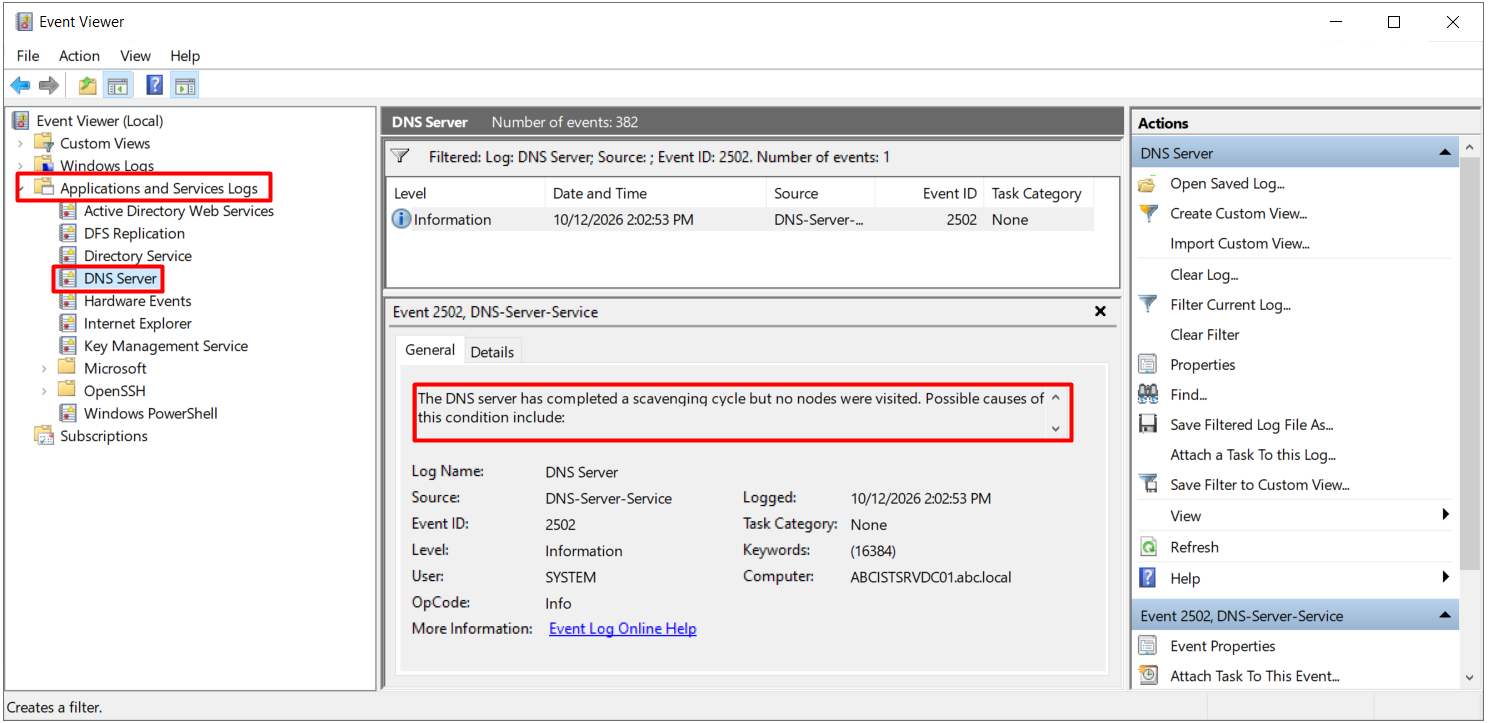This screenshot has width=1488, height=723.
Task: Expand the OpenSSH folder node
Action: (44, 391)
